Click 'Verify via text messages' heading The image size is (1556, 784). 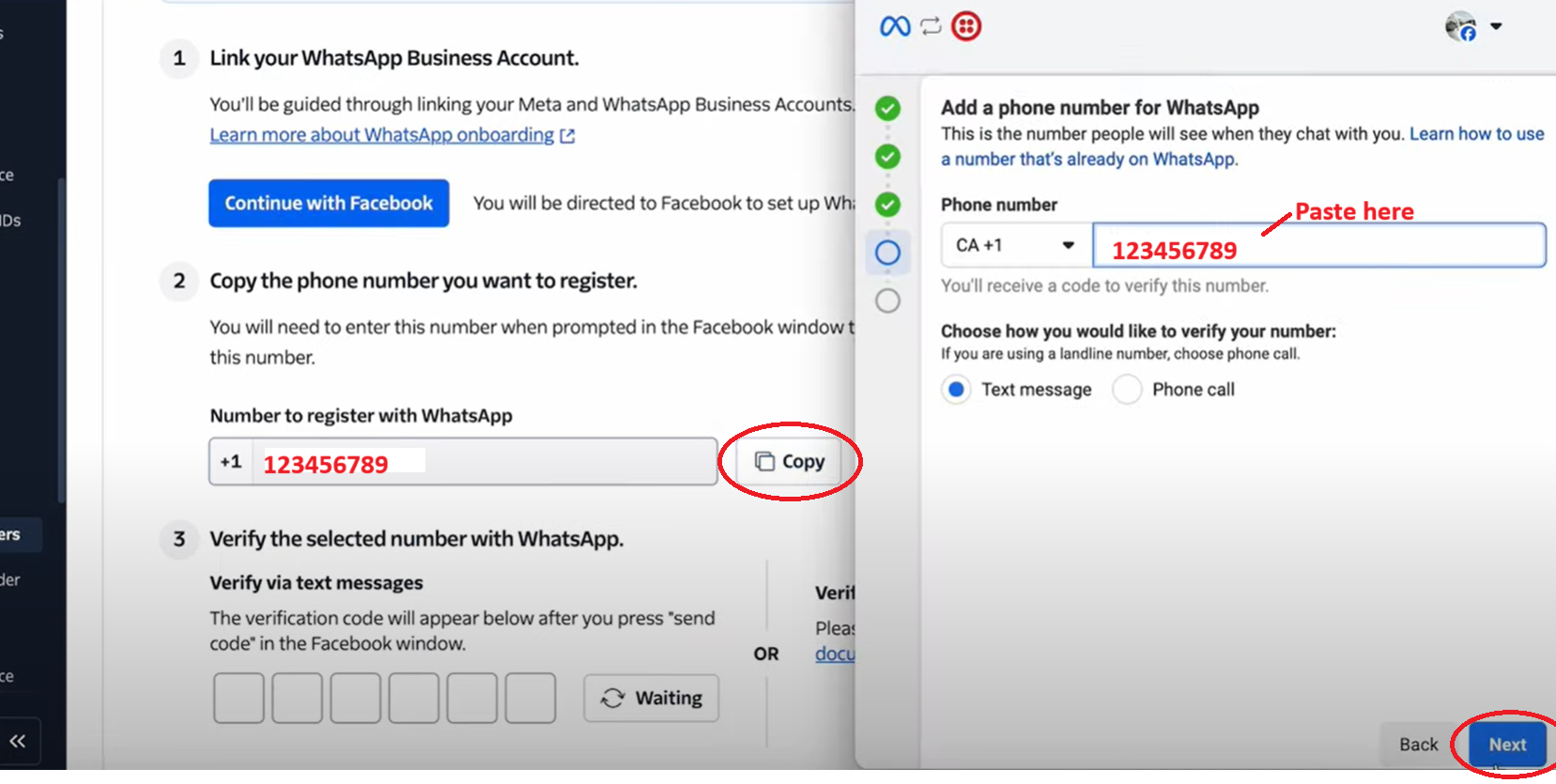(x=316, y=583)
